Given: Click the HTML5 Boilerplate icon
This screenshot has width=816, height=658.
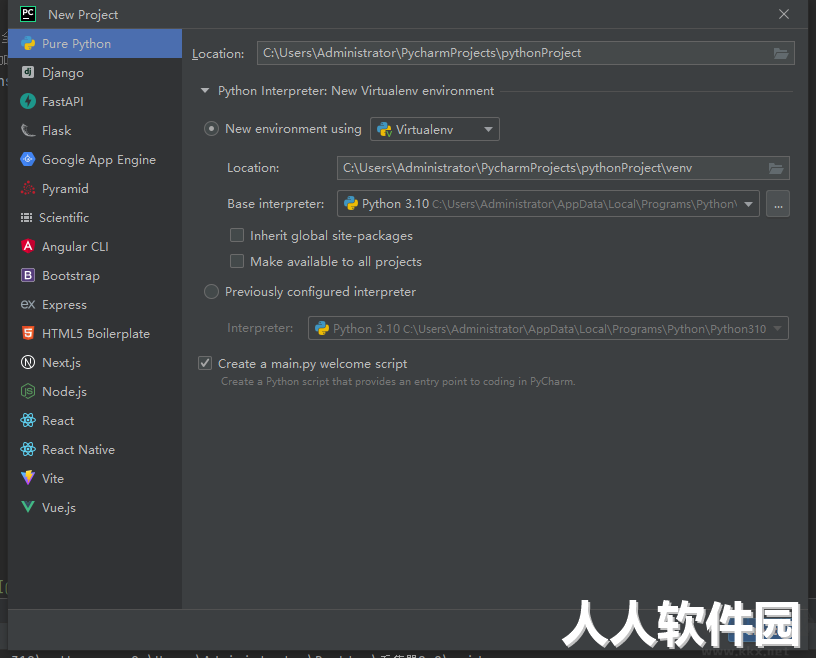Looking at the screenshot, I should (28, 333).
